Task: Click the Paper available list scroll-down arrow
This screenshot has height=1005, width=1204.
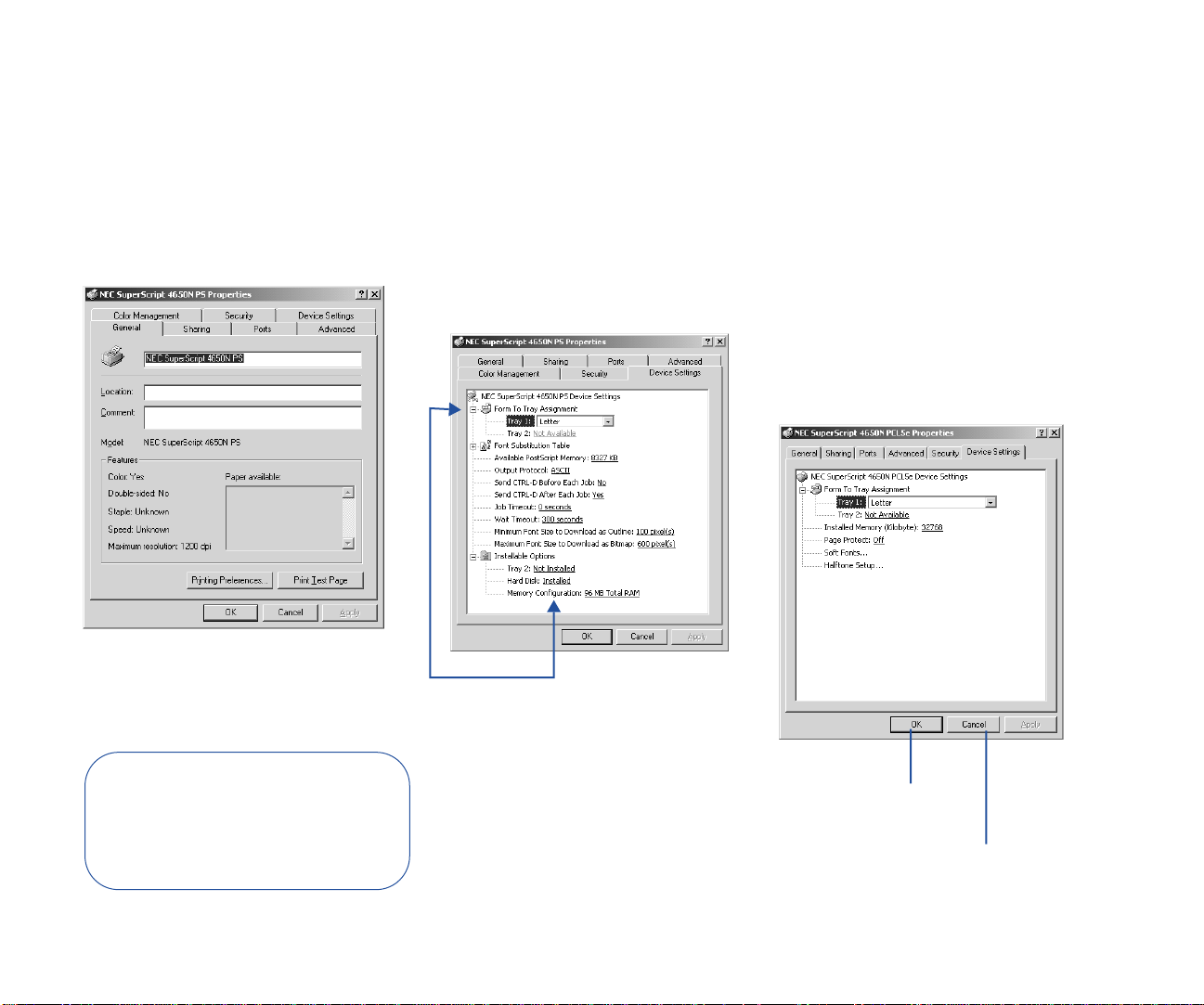Action: click(x=348, y=544)
